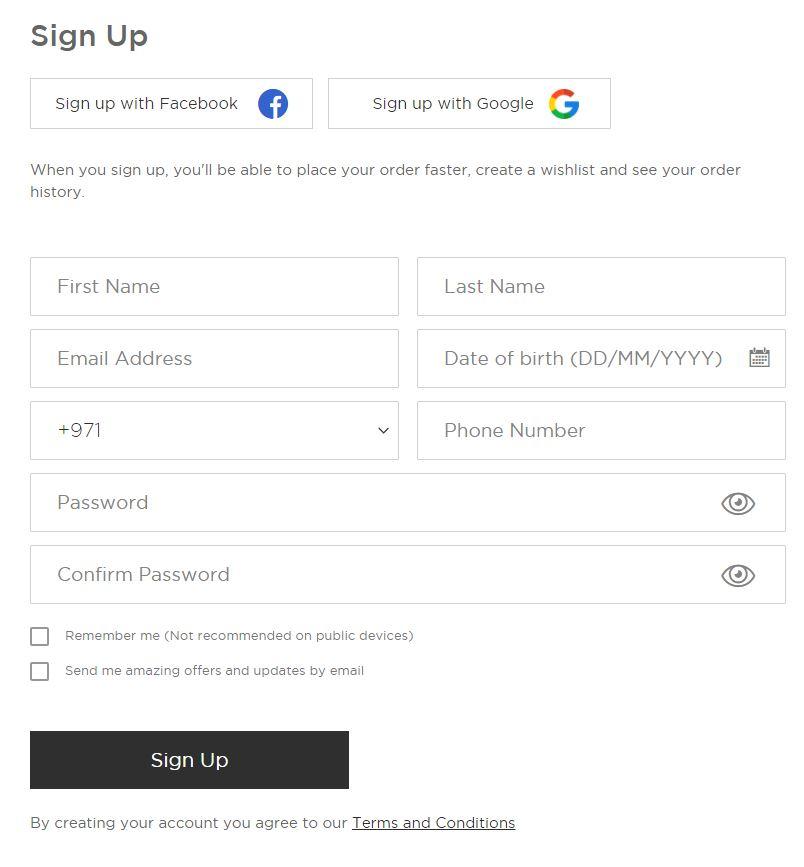
Task: Focus the First Name field
Action: tap(214, 287)
